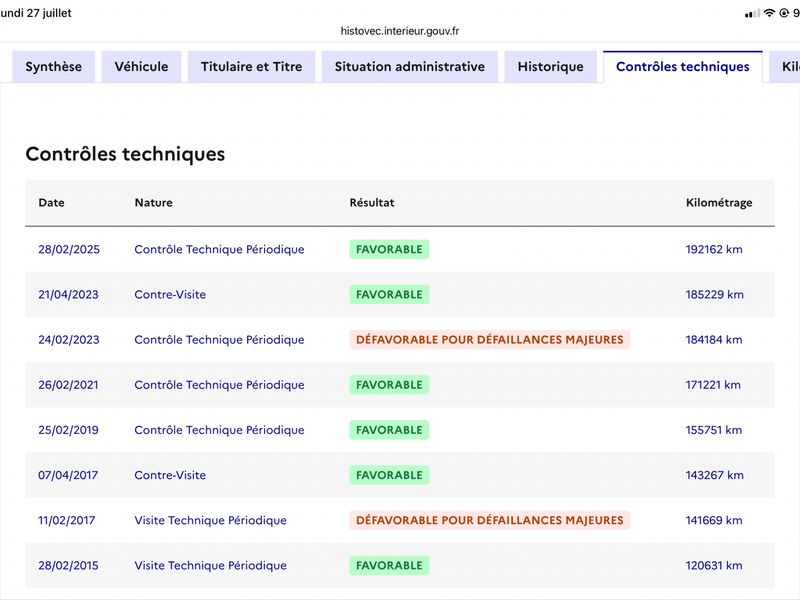Click the Date column header
This screenshot has height=600, width=800.
pyautogui.click(x=52, y=203)
